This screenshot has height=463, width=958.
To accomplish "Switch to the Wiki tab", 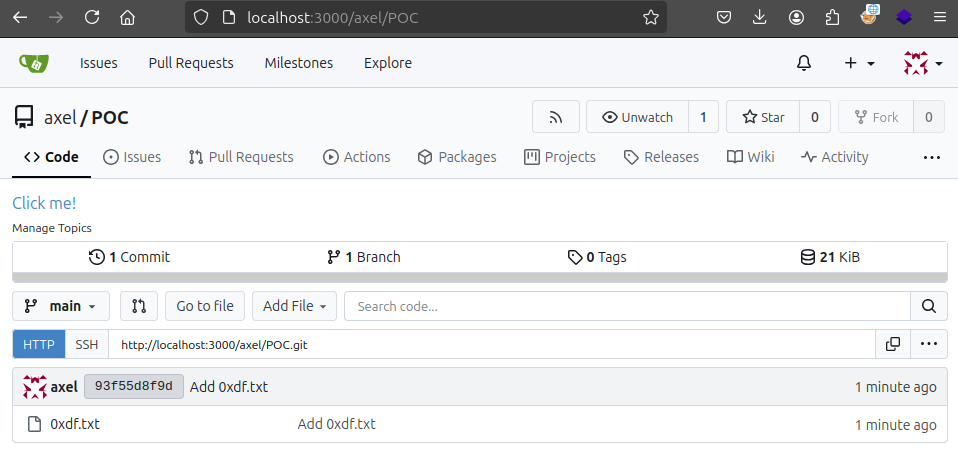I will (750, 157).
